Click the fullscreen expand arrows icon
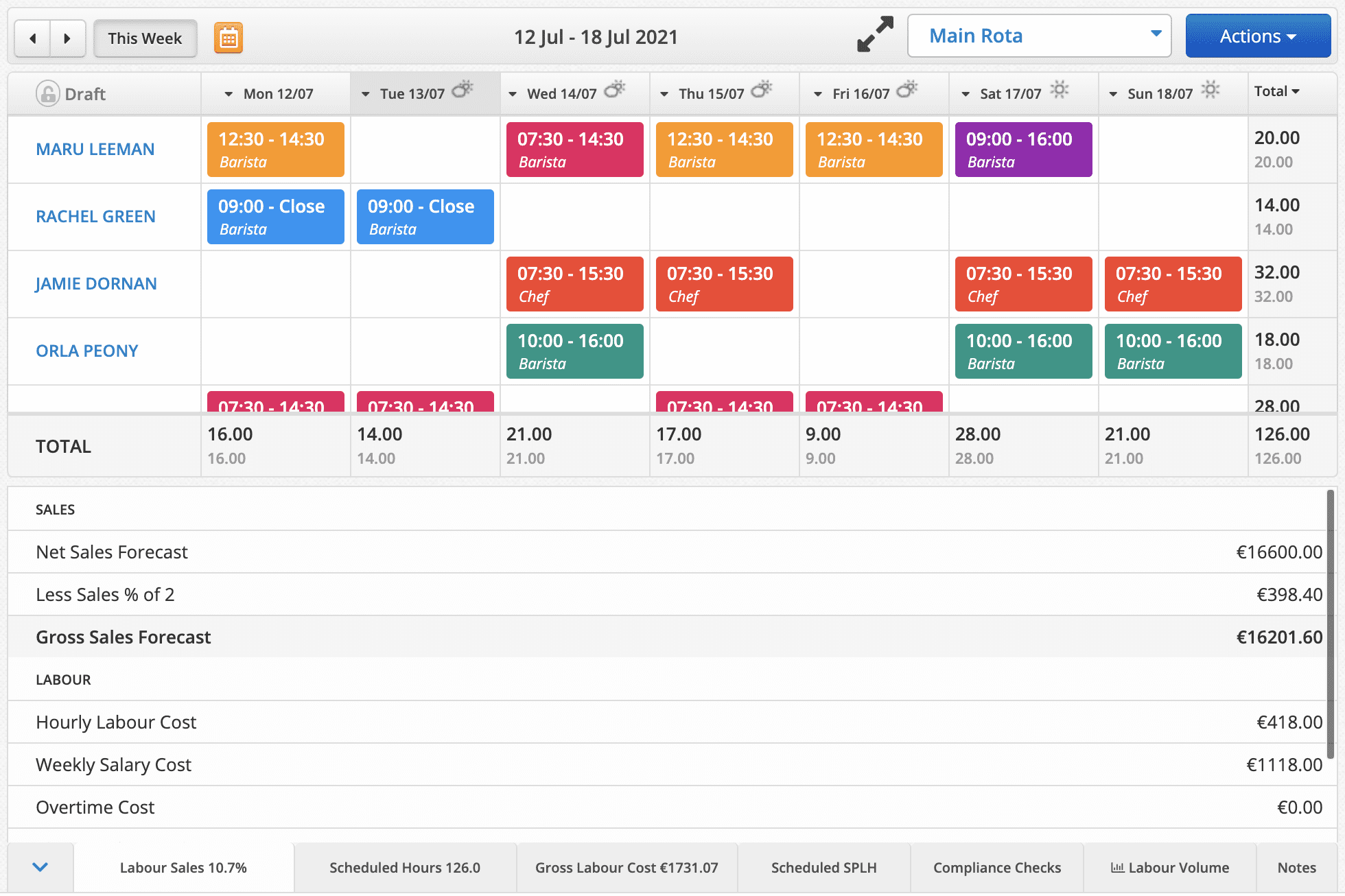 point(874,35)
